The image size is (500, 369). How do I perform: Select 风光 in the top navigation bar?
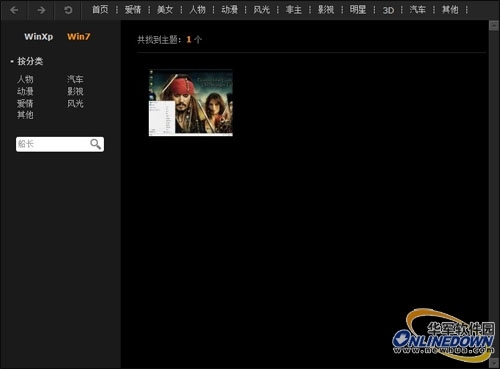pos(262,10)
